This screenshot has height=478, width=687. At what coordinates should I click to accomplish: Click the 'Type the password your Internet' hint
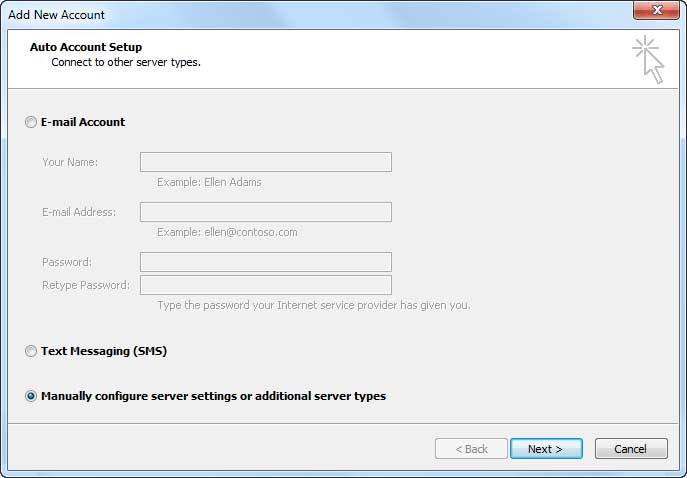click(314, 305)
